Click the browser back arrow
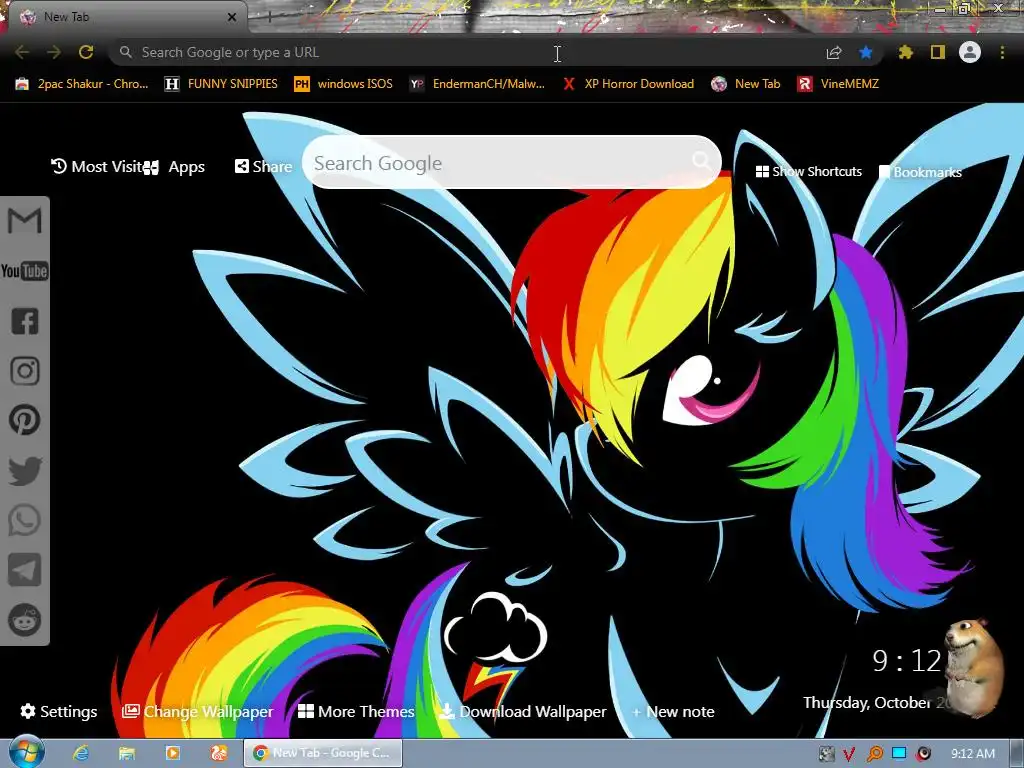 [x=22, y=52]
